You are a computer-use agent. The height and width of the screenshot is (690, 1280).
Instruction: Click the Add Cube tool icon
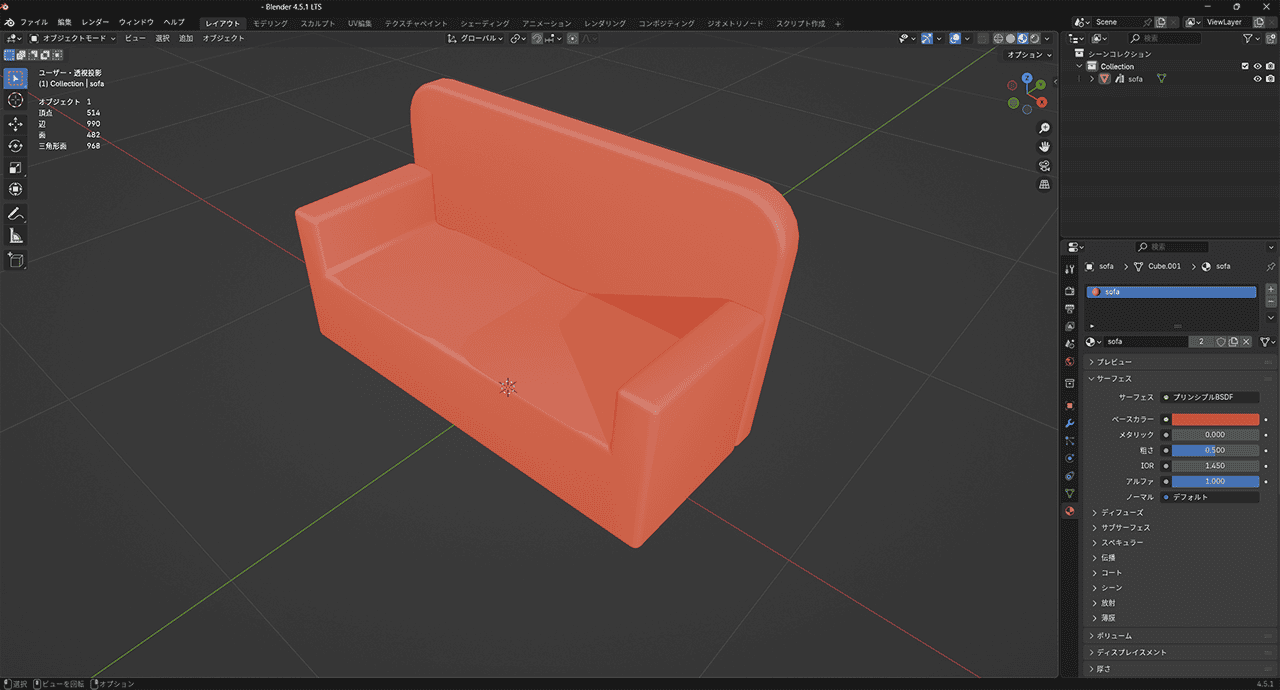[x=16, y=260]
